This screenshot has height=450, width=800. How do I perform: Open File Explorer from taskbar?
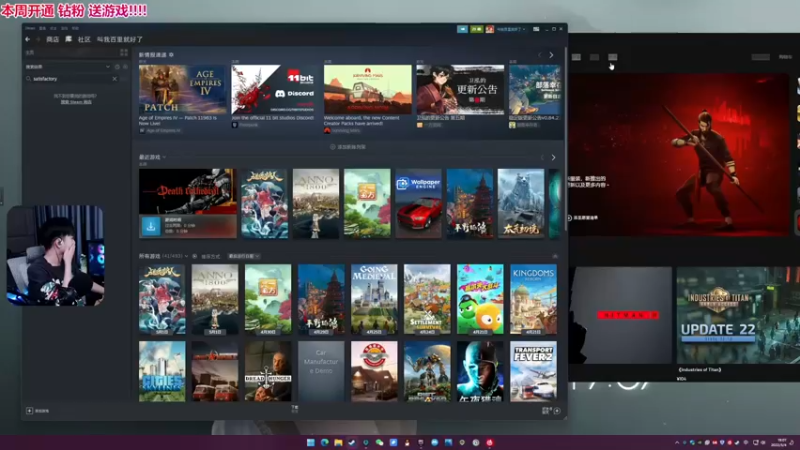pos(338,442)
